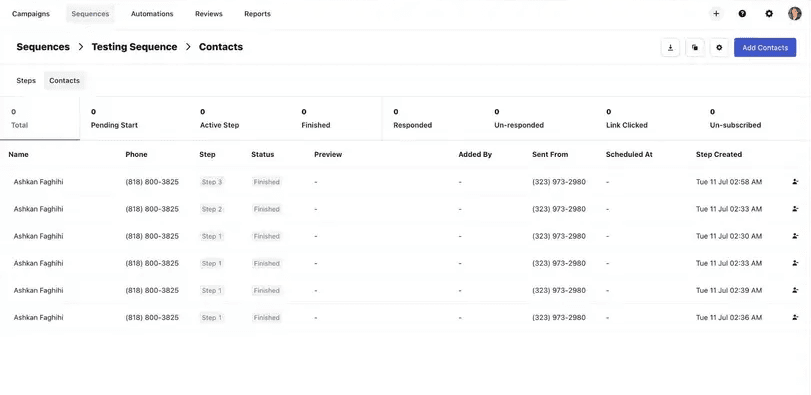Click the Phone column header
The image size is (811, 395).
136,155
